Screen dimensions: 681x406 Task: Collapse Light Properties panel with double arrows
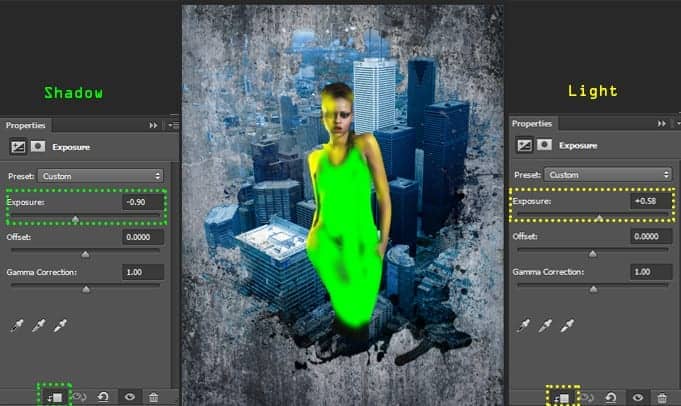(661, 124)
